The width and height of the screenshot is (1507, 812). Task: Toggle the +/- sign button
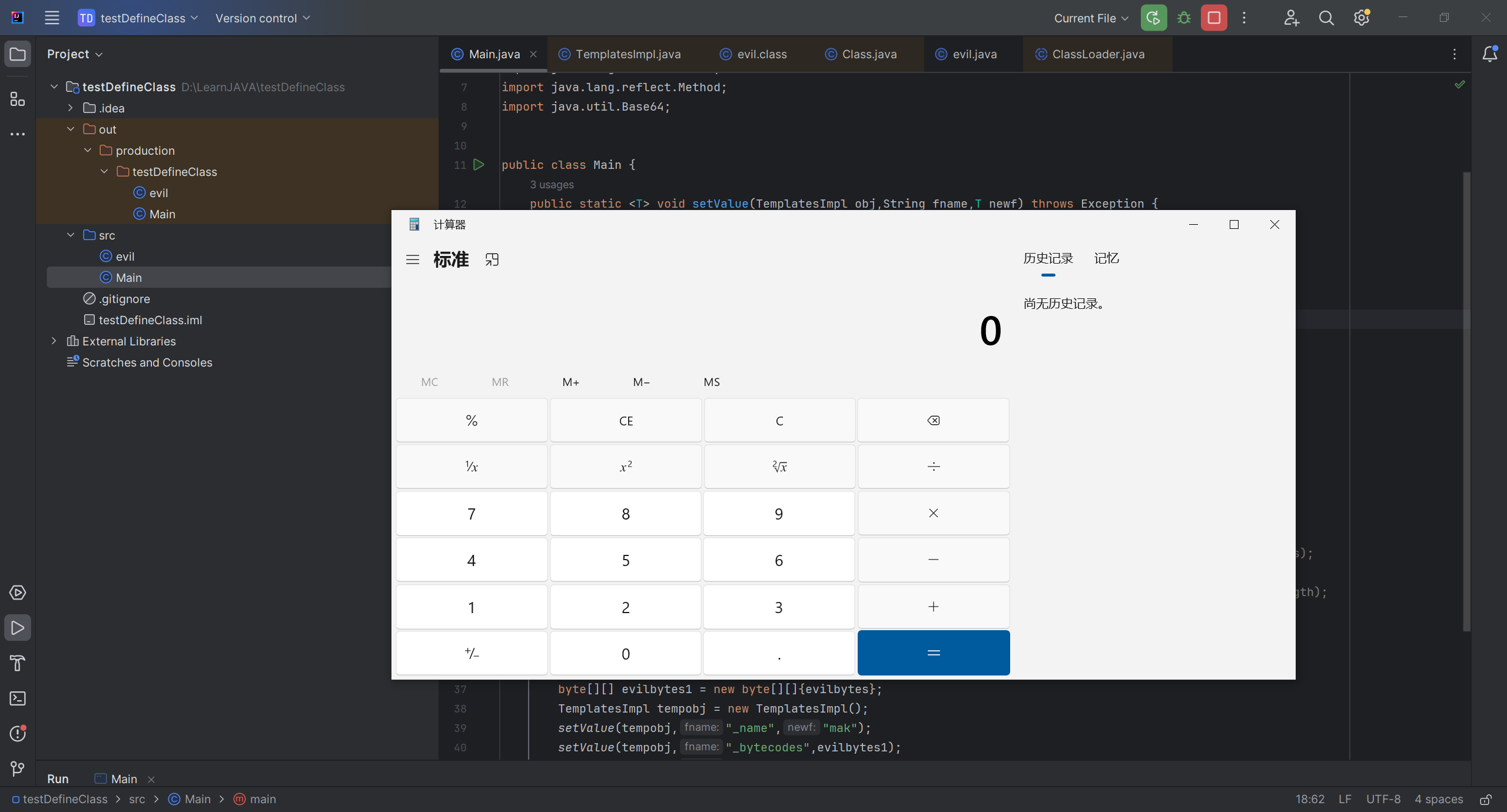(472, 653)
